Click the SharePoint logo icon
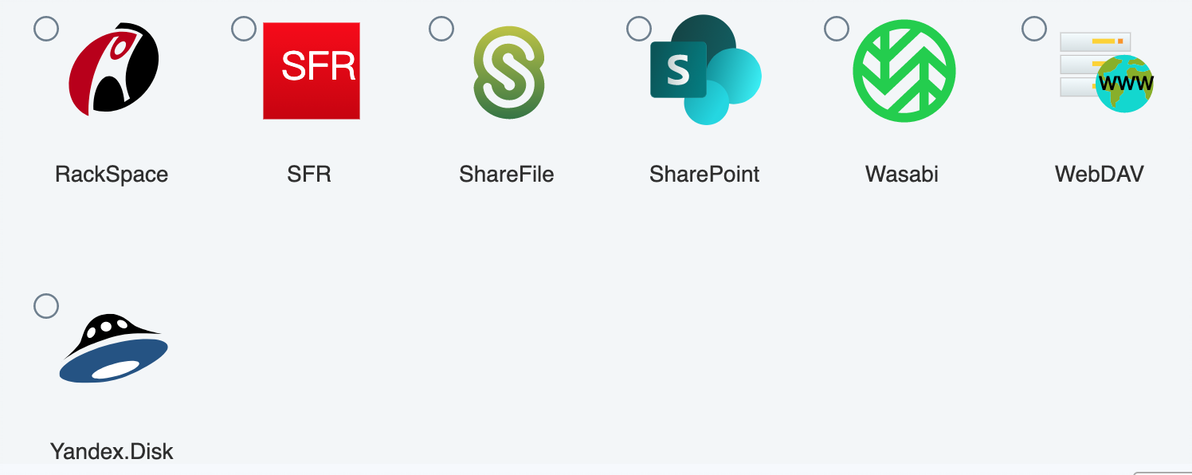Viewport: 1192px width, 475px height. [706, 70]
